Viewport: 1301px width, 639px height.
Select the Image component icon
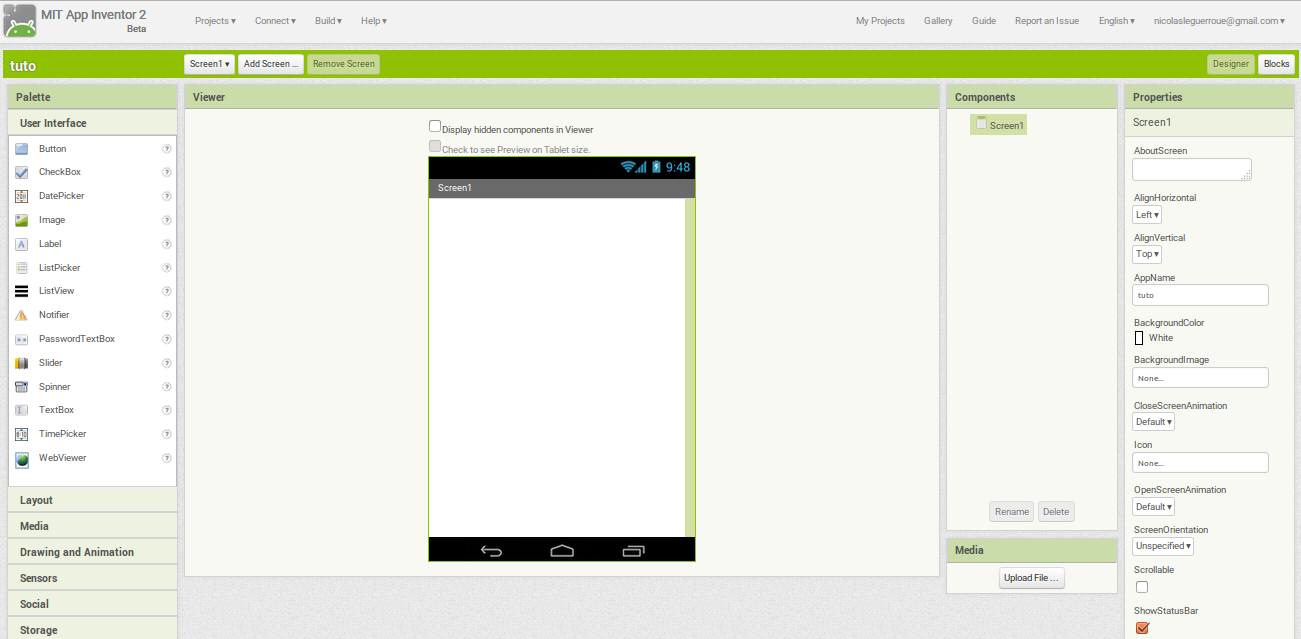point(21,220)
